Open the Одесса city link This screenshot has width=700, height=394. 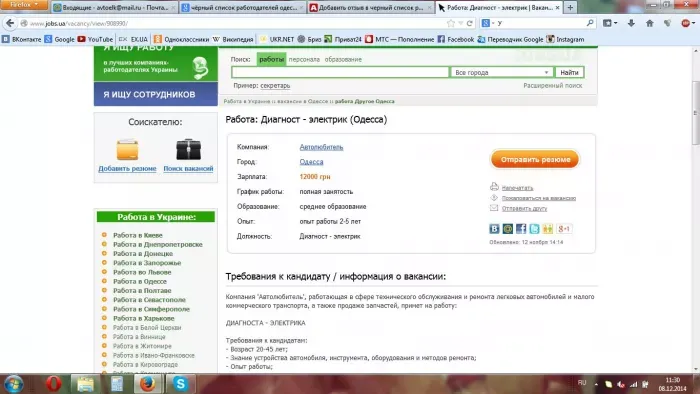(311, 162)
